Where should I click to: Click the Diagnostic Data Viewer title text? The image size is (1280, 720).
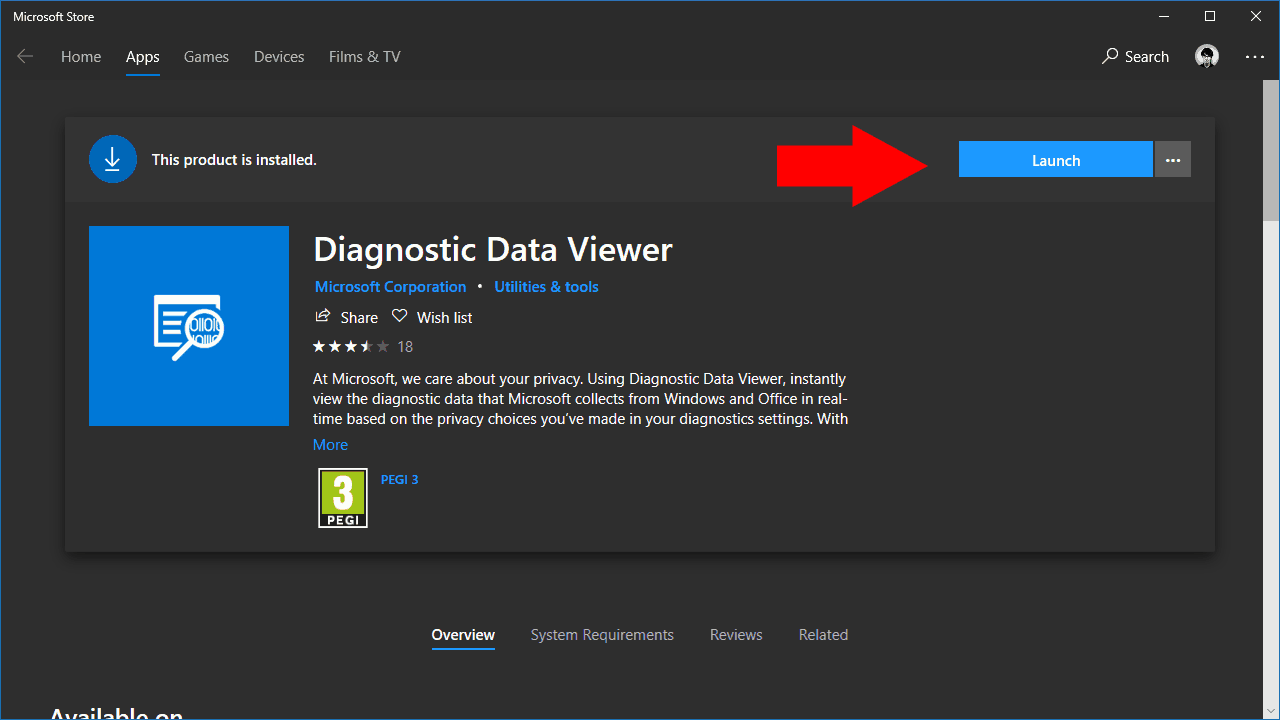click(493, 249)
